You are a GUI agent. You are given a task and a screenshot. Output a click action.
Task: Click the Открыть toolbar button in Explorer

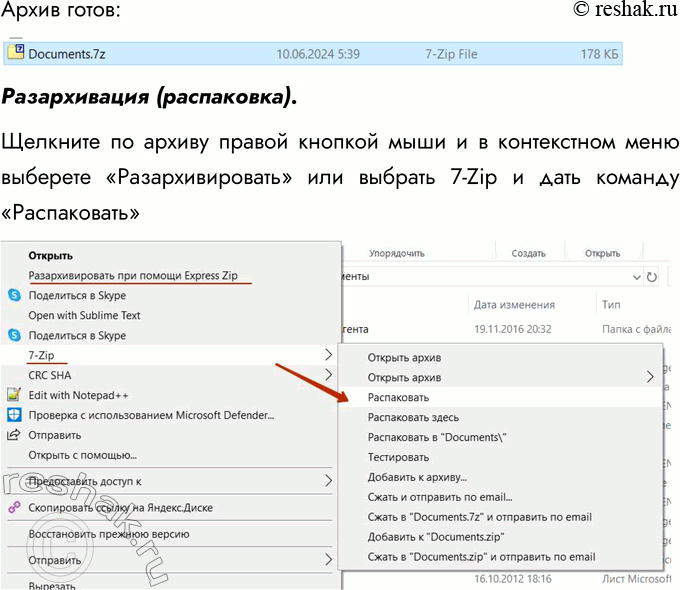(x=602, y=253)
